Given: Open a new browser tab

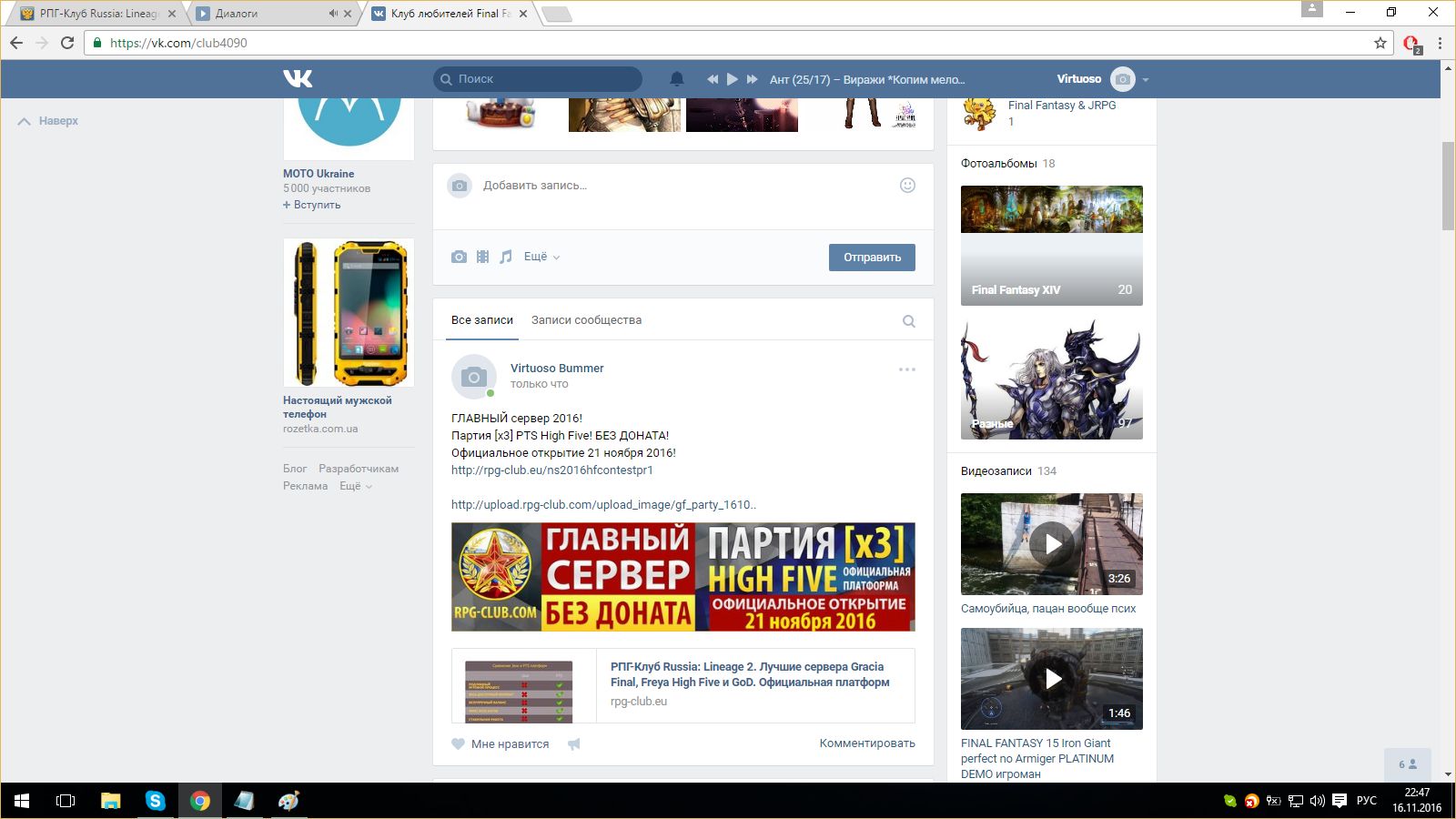Looking at the screenshot, I should click(556, 14).
